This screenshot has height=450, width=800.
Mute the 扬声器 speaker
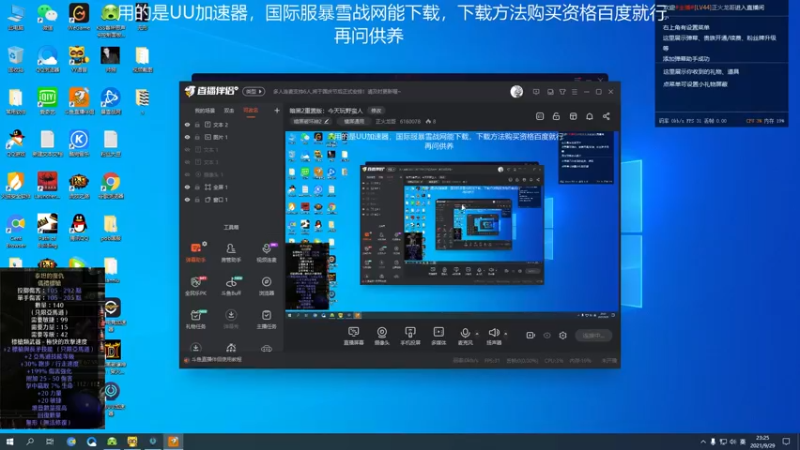coord(494,336)
